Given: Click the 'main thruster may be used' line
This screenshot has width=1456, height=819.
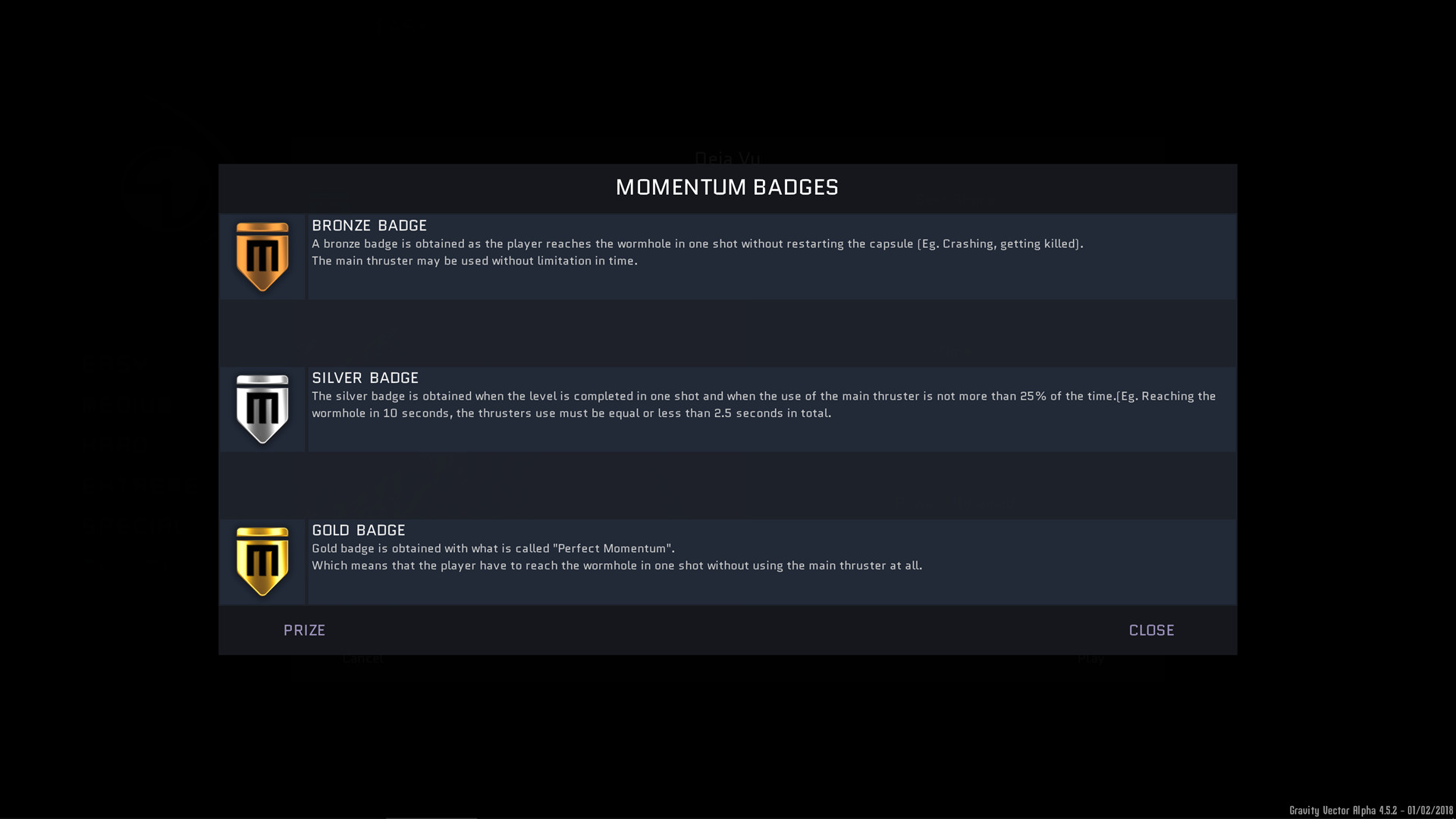Looking at the screenshot, I should click(475, 261).
